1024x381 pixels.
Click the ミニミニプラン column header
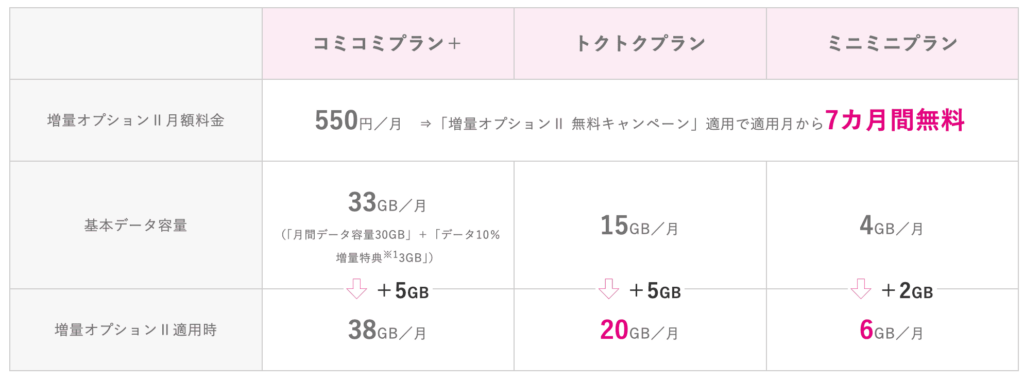pyautogui.click(x=891, y=44)
